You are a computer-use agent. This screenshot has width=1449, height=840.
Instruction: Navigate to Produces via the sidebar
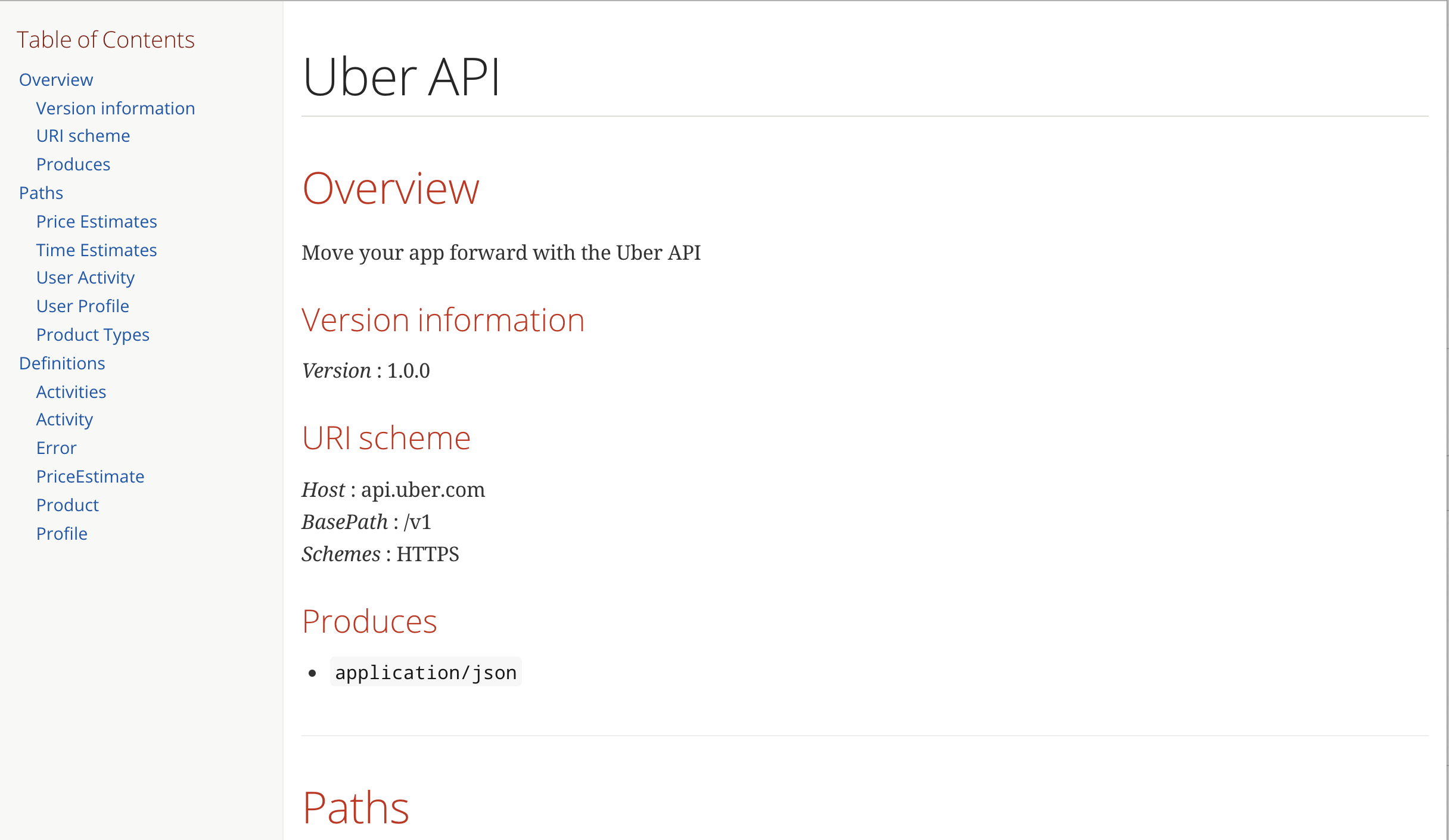point(73,164)
